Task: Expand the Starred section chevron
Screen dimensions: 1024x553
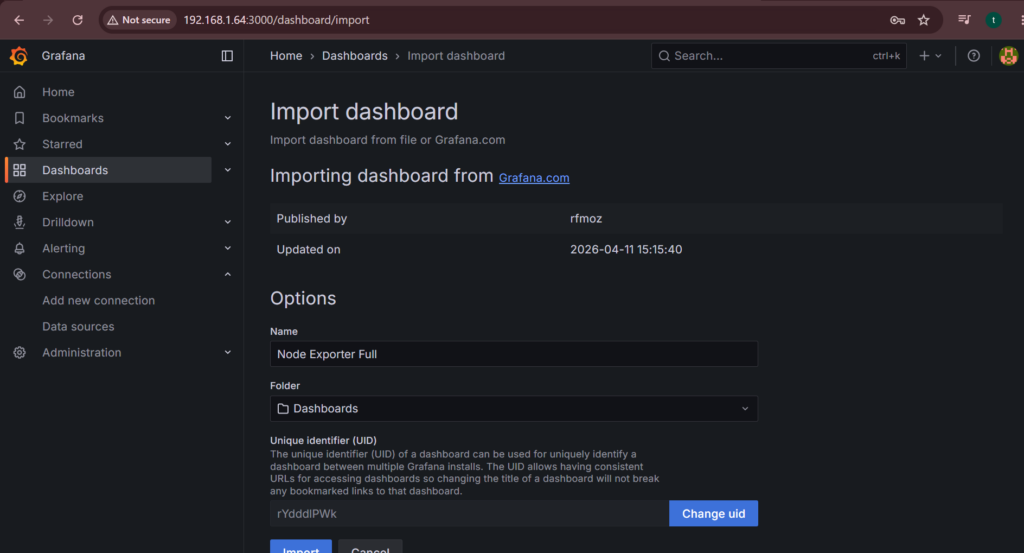Action: coord(228,144)
